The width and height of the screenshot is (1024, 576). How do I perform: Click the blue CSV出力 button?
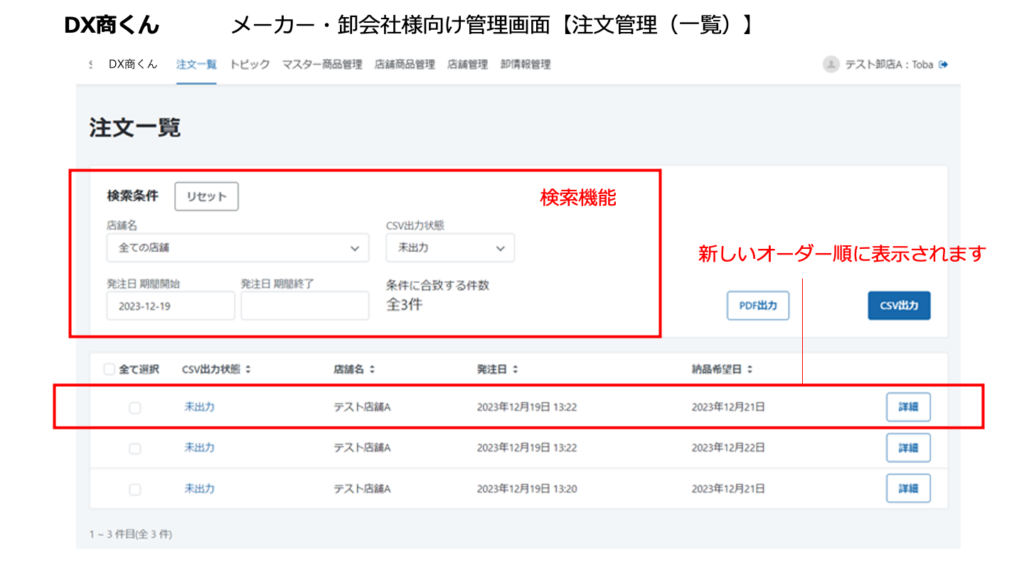pyautogui.click(x=898, y=306)
